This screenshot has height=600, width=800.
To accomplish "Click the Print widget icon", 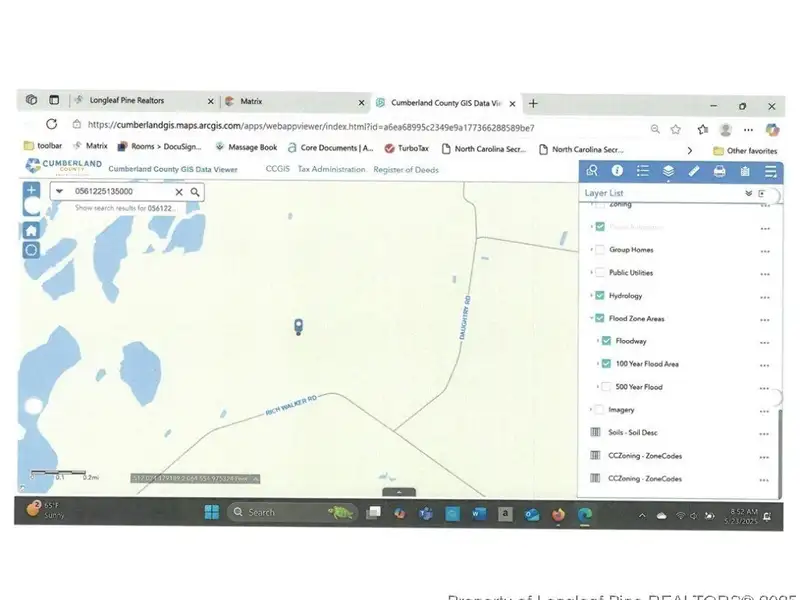I will point(719,171).
